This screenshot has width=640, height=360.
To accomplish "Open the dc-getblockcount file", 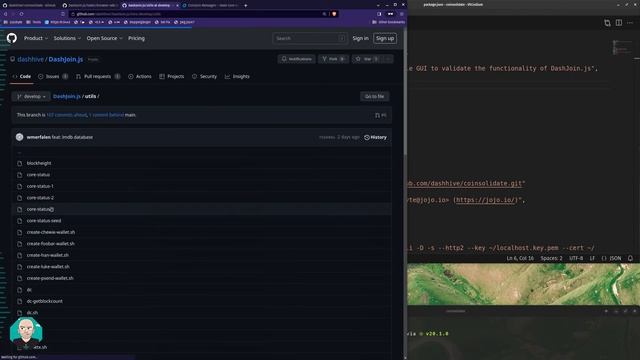I will tap(44, 301).
